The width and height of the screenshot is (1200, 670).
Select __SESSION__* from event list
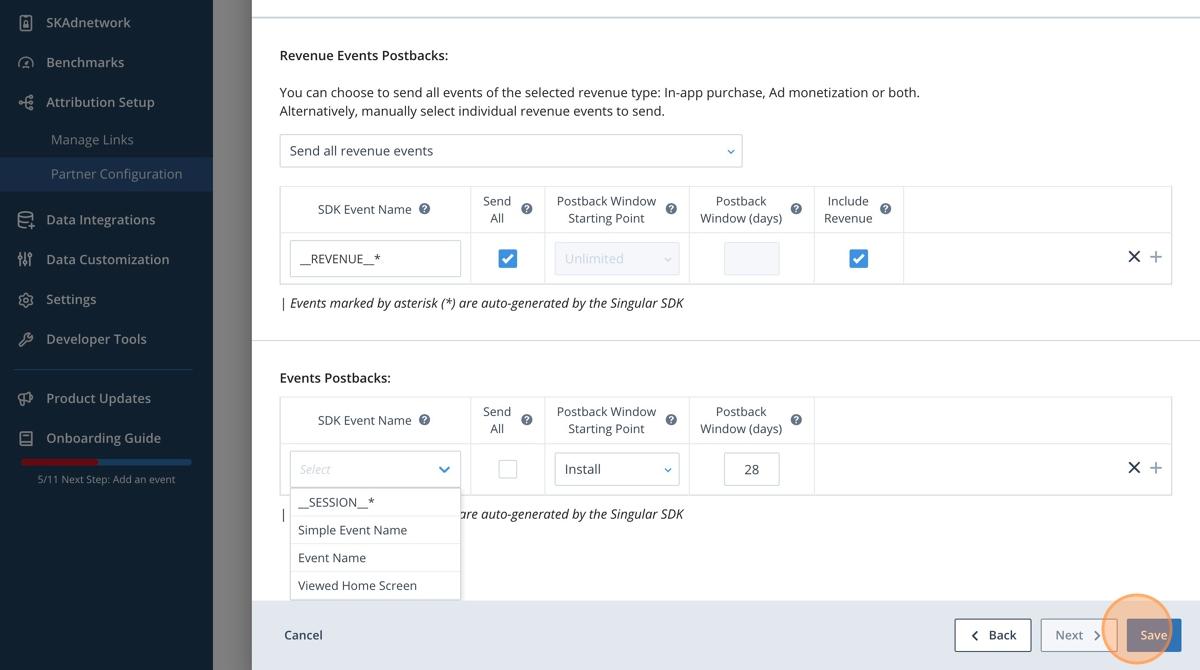(336, 502)
